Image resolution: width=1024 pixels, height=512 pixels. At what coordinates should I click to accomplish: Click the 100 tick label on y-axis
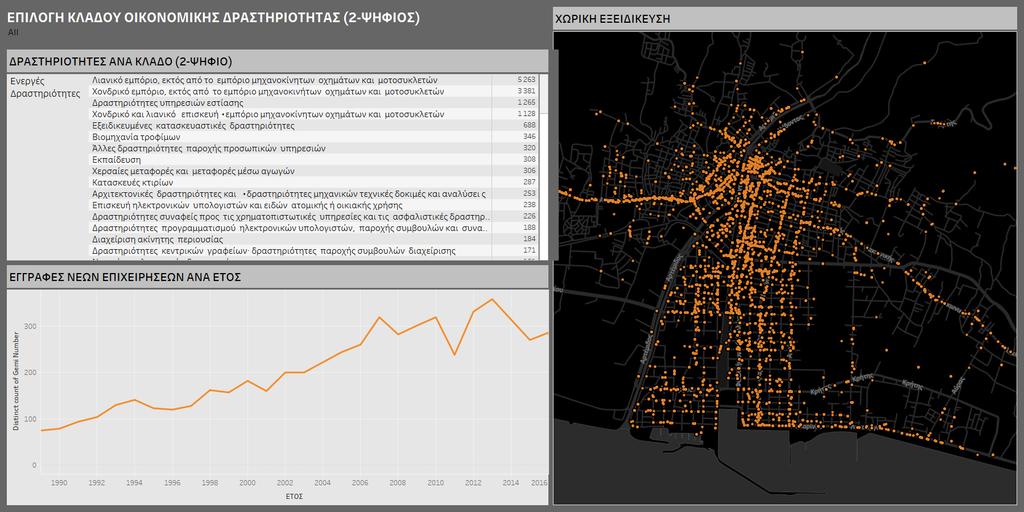(31, 419)
